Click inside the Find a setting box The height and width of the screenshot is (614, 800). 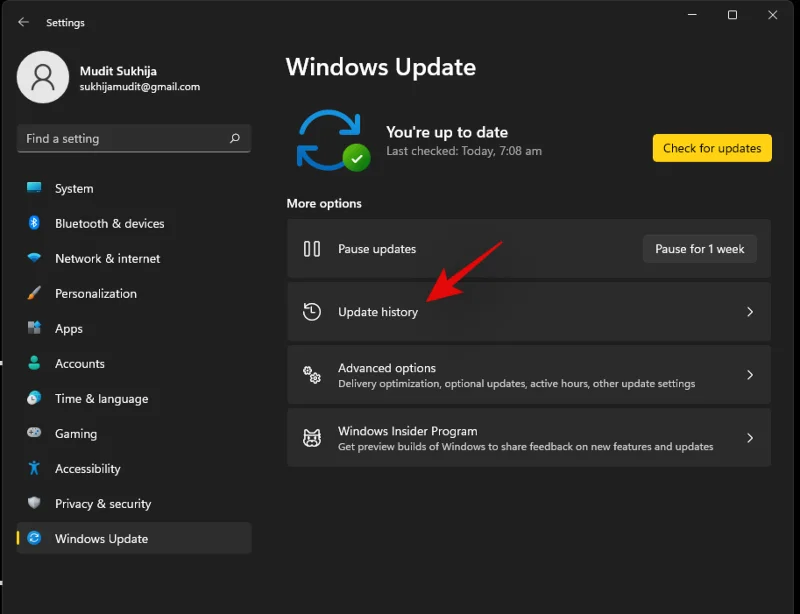pos(110,138)
